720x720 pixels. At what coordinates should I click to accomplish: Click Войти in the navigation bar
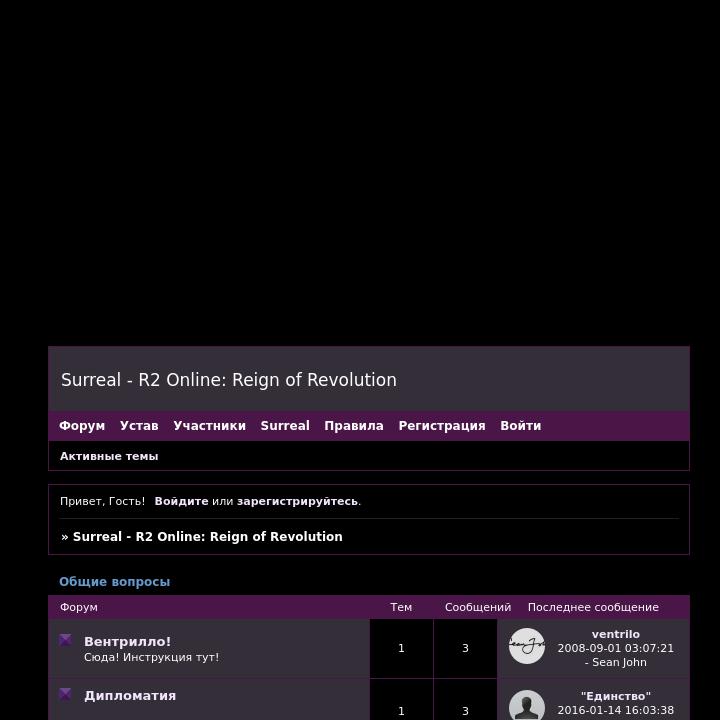pos(521,426)
